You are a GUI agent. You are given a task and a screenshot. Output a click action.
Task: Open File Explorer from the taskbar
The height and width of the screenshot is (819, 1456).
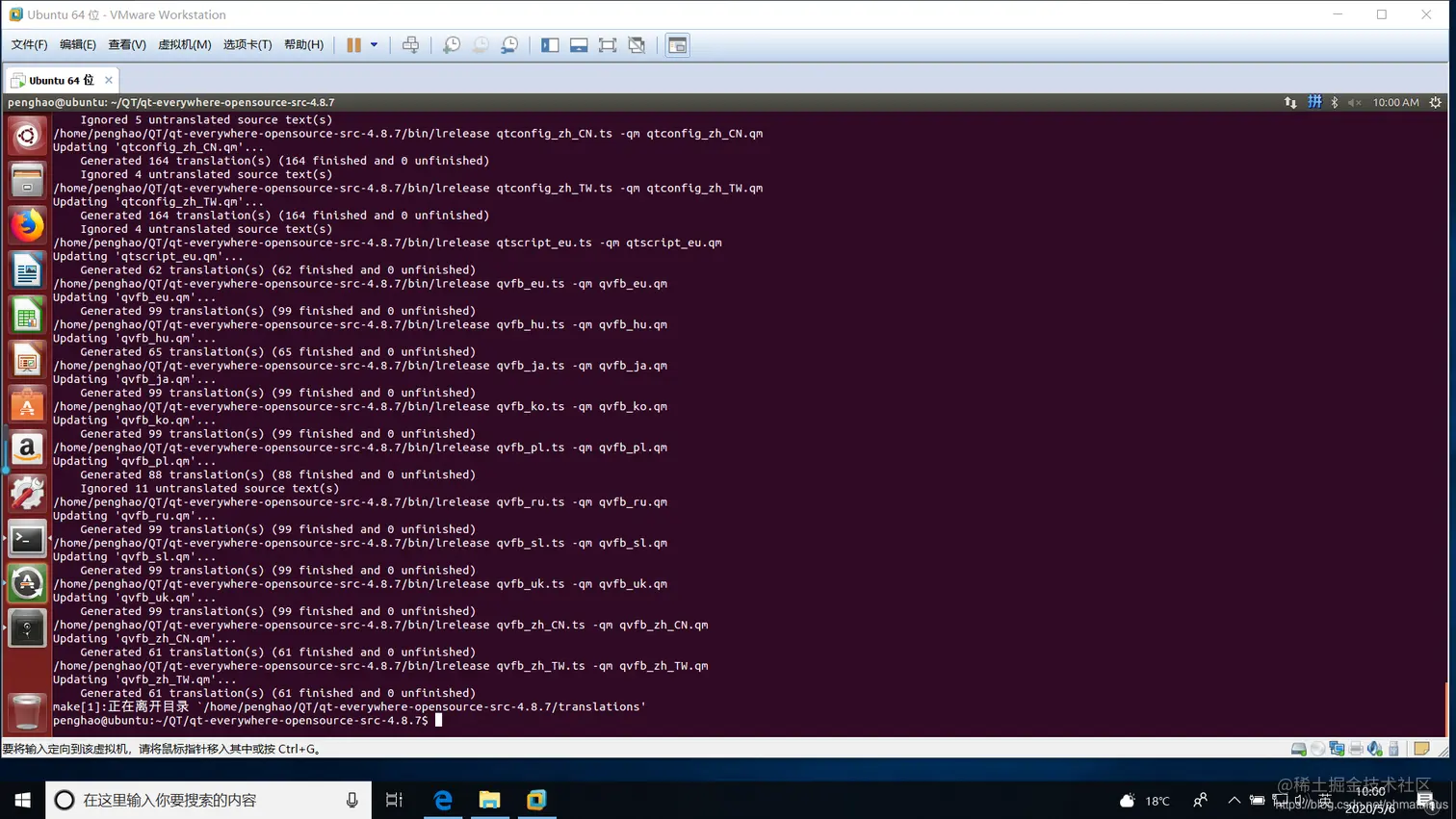point(489,800)
